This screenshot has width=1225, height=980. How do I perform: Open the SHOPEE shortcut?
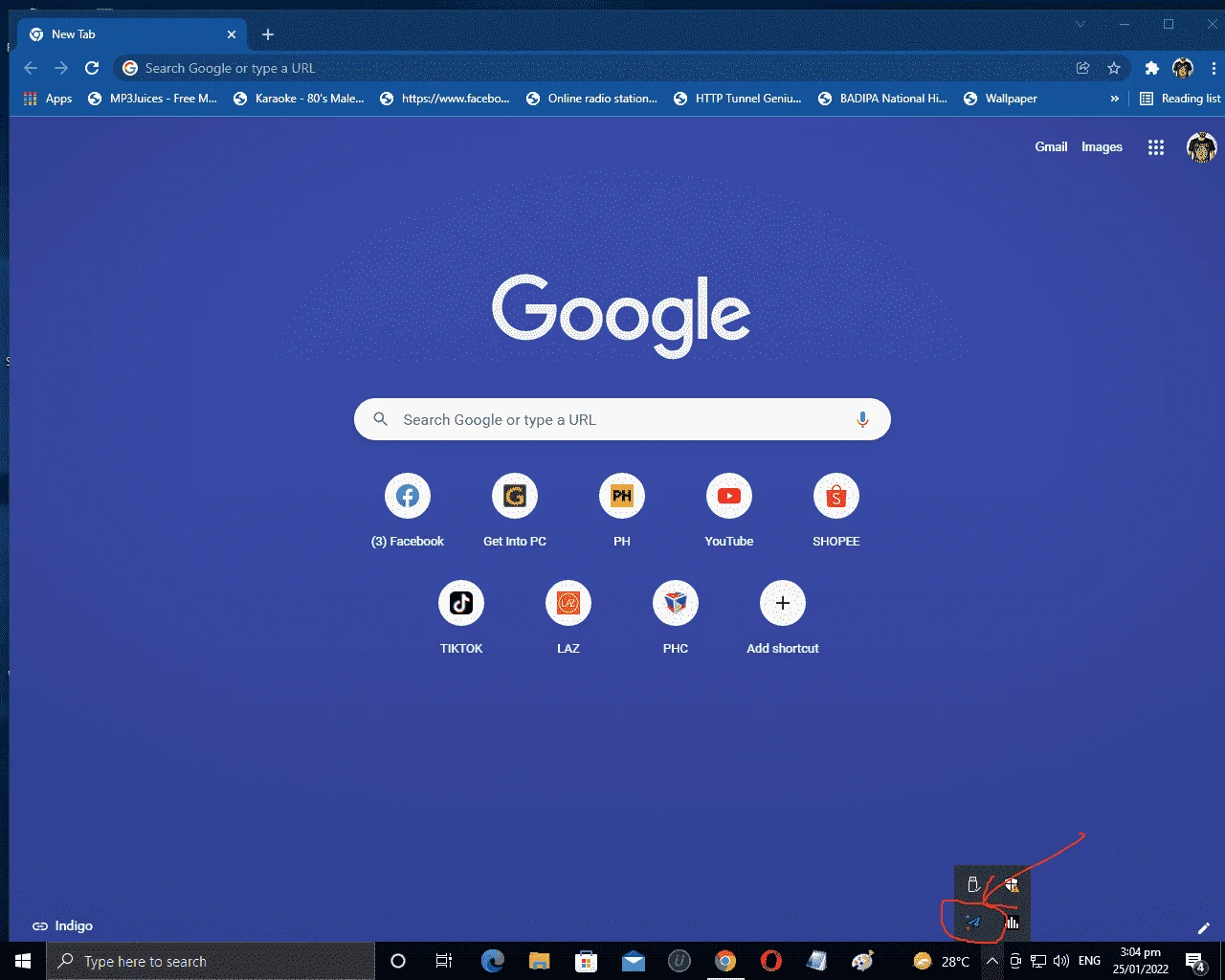click(836, 511)
